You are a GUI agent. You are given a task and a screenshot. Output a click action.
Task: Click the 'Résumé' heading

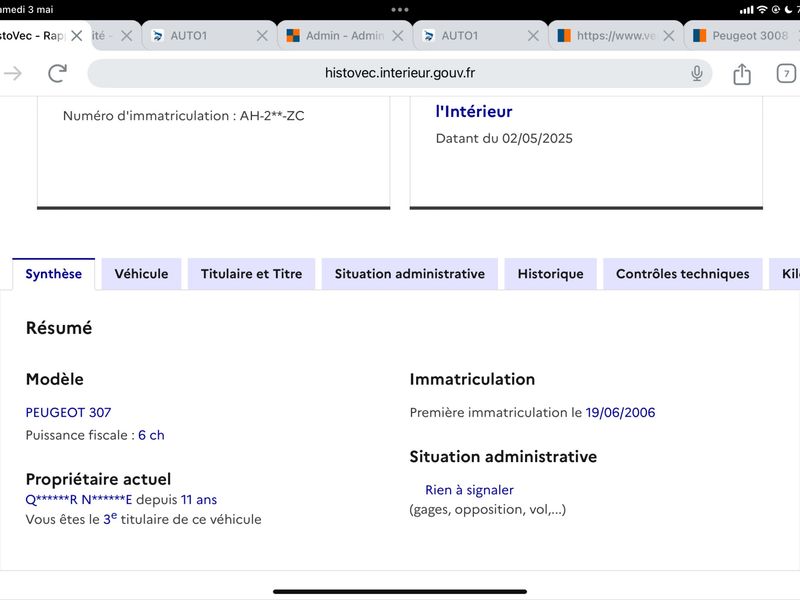coord(59,328)
